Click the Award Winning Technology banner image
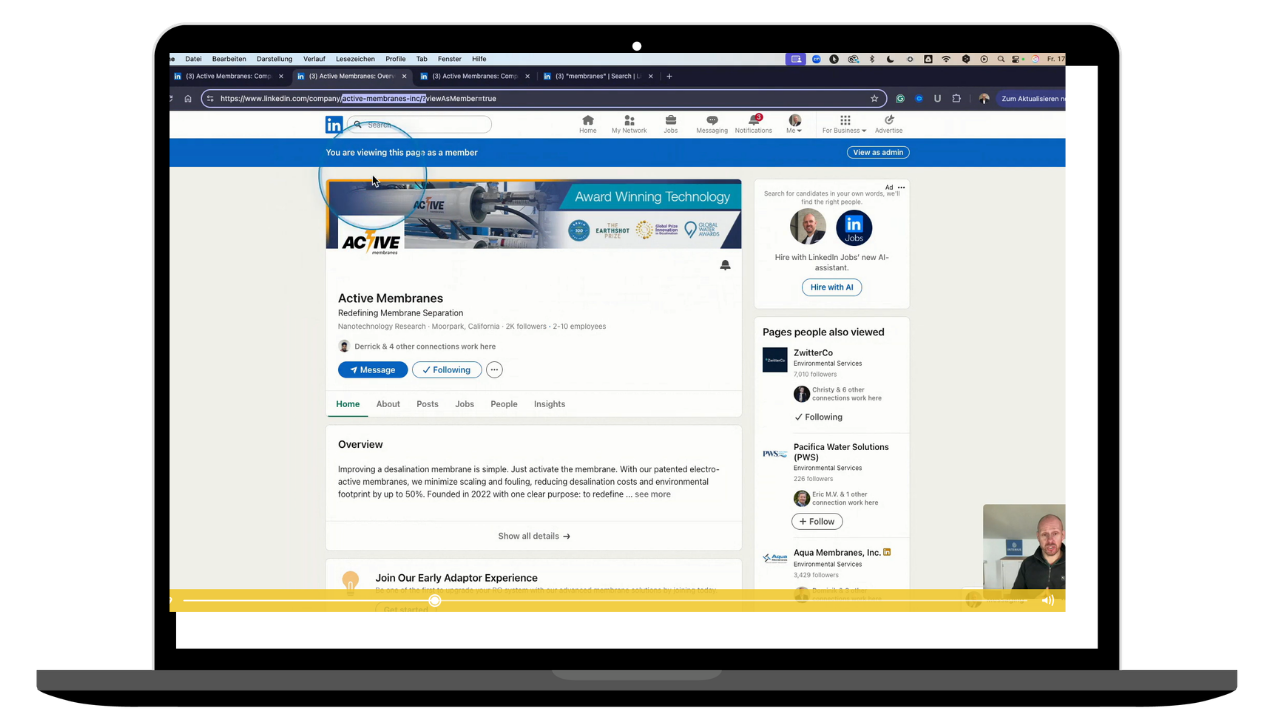This screenshot has height=720, width=1280. [x=534, y=214]
